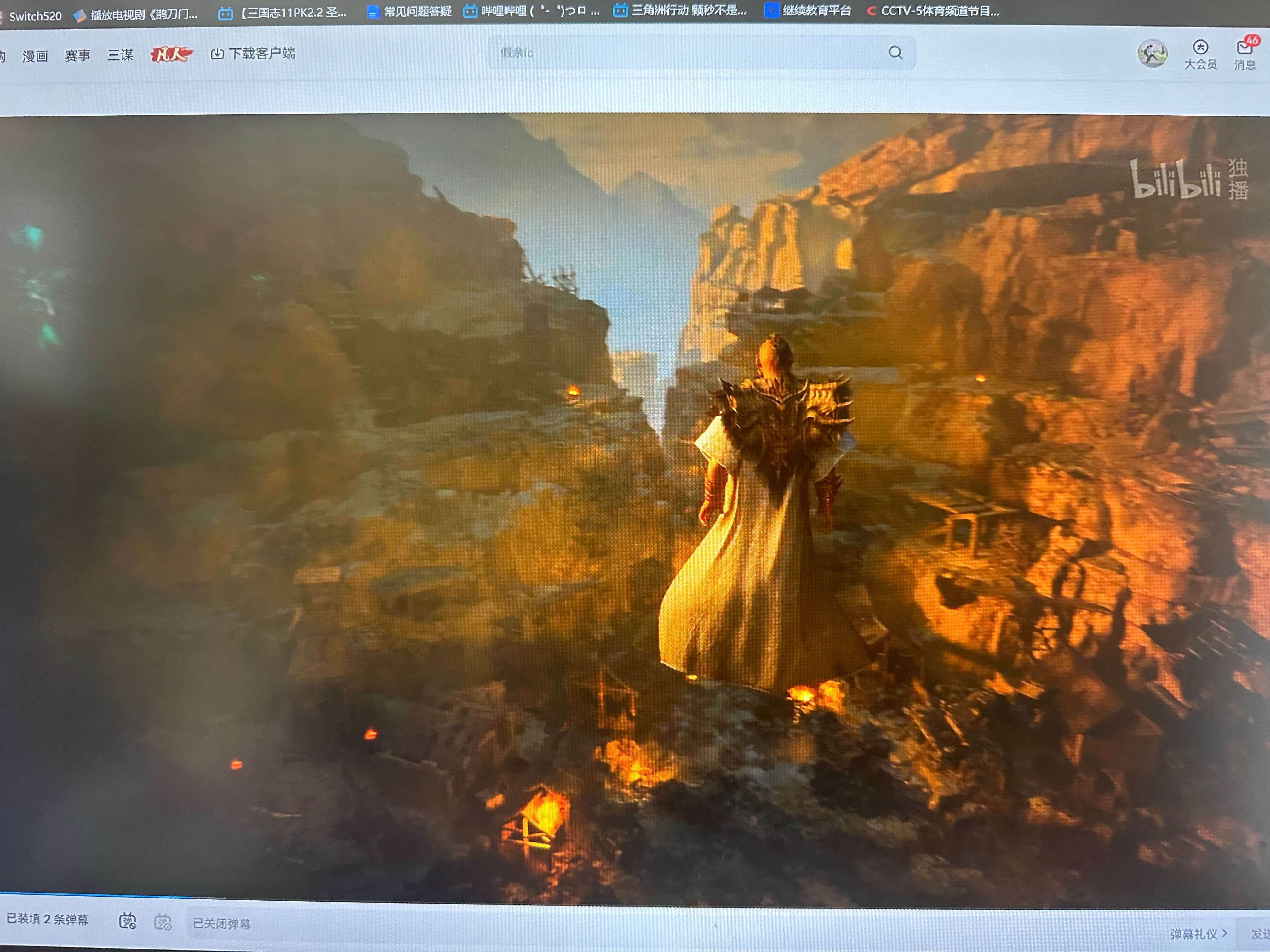
Task: Open the 三国志11PK2.2 bookmark
Action: coord(283,13)
